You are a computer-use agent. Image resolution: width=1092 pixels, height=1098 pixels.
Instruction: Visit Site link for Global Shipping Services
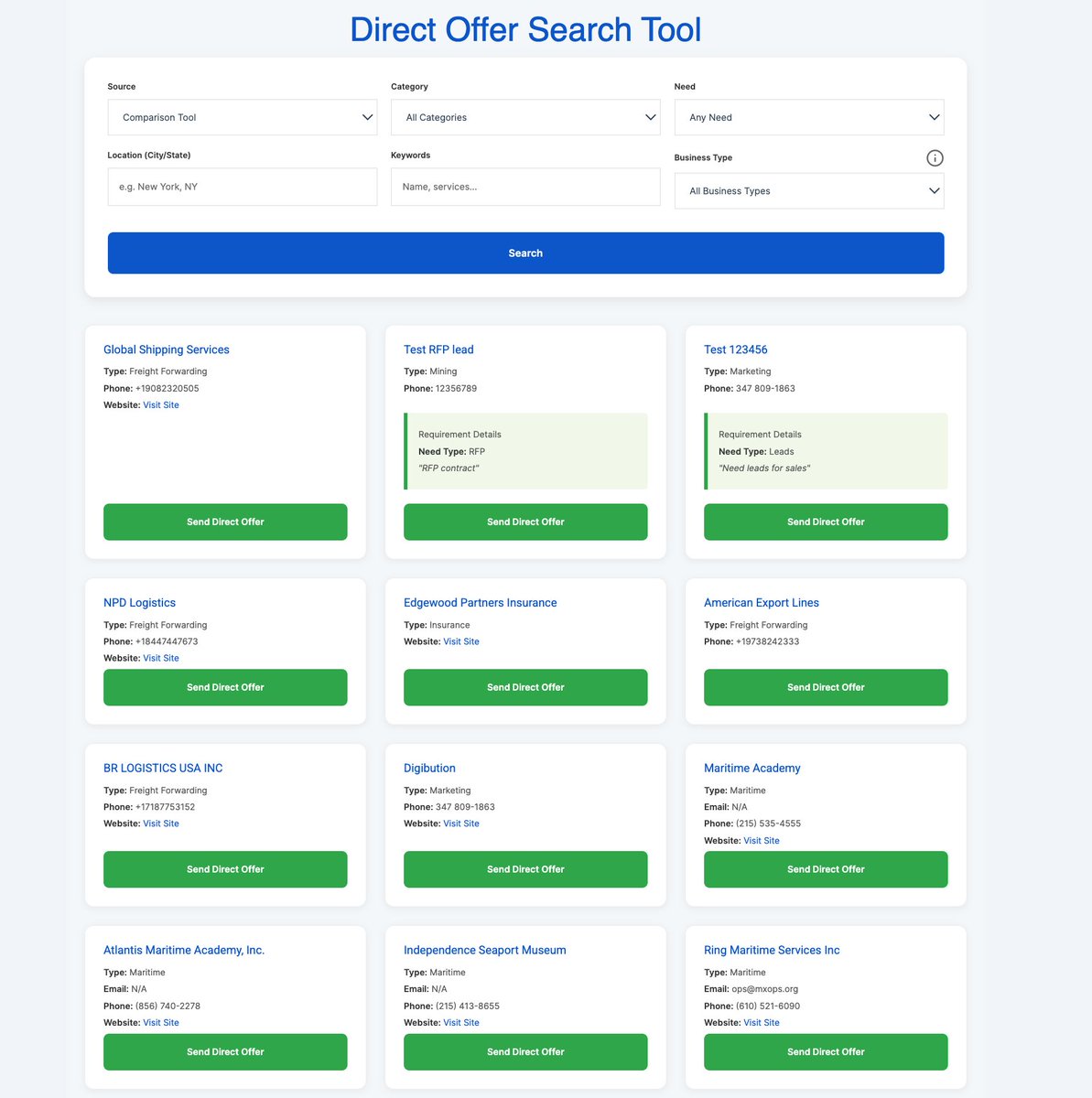pyautogui.click(x=161, y=405)
